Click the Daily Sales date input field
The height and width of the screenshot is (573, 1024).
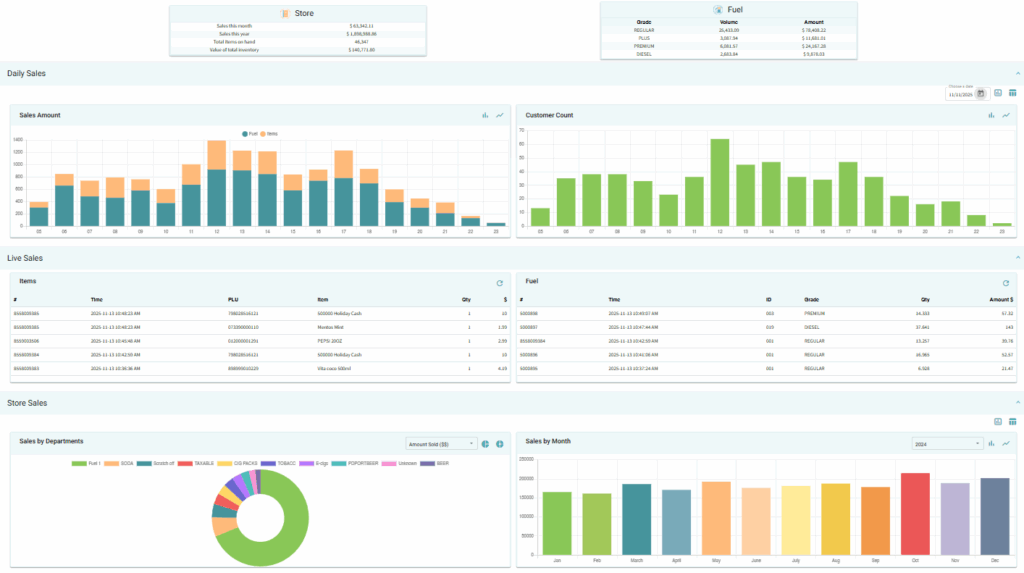[x=960, y=93]
